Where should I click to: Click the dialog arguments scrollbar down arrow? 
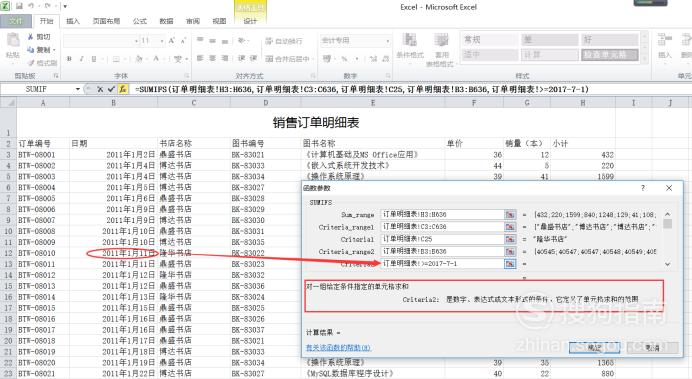(x=667, y=264)
